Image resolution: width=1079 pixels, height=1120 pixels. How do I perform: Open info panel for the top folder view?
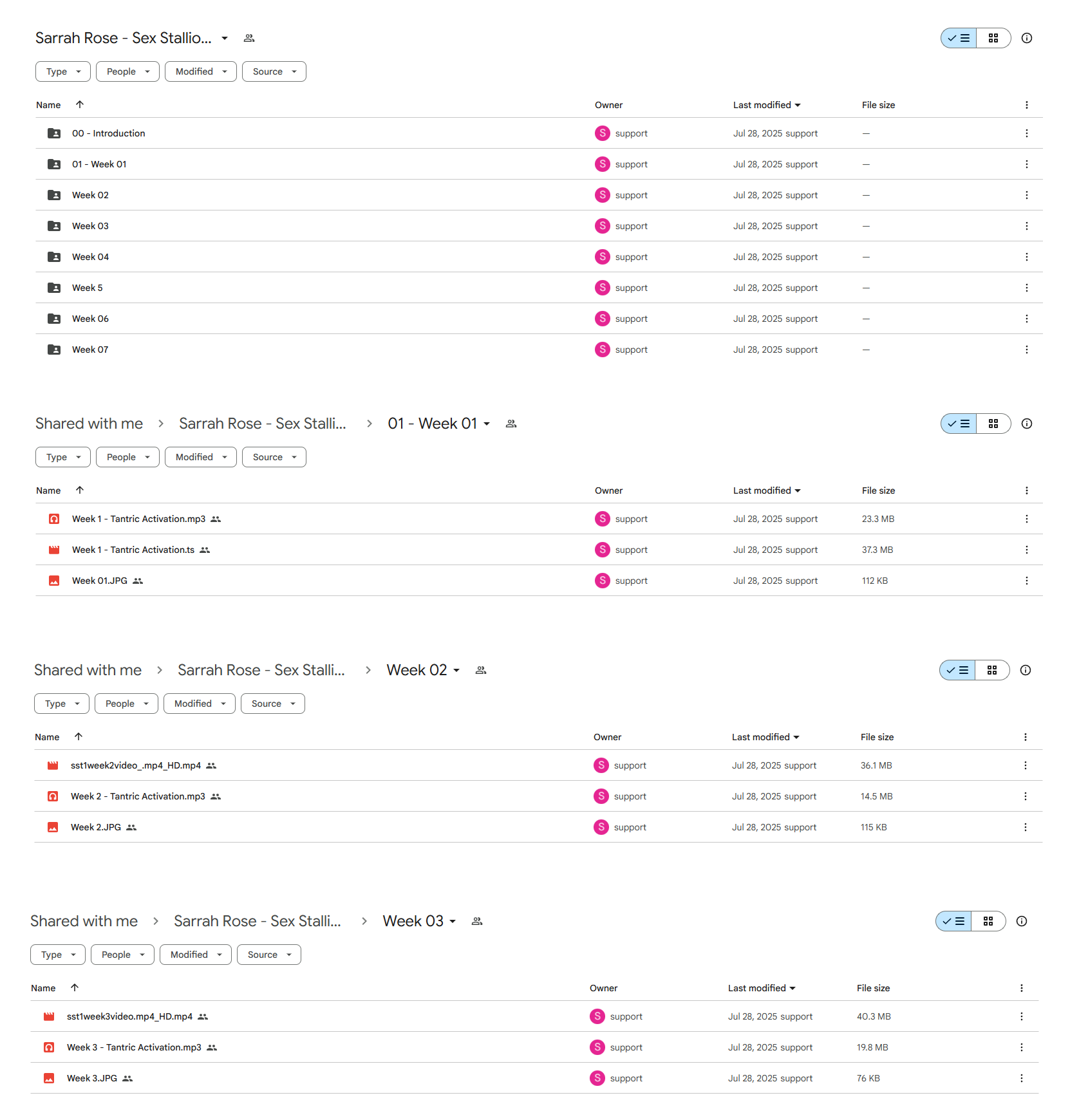[1026, 38]
